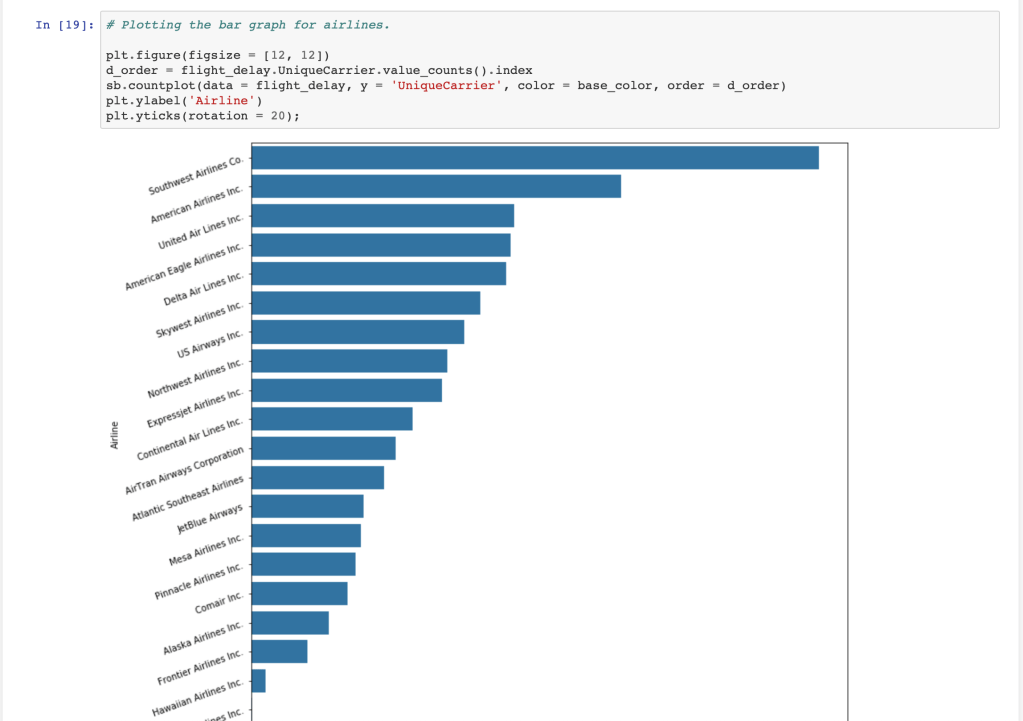Image resolution: width=1023 pixels, height=721 pixels.
Task: Select the Delta Air Lines Inc. bar
Action: (x=378, y=274)
